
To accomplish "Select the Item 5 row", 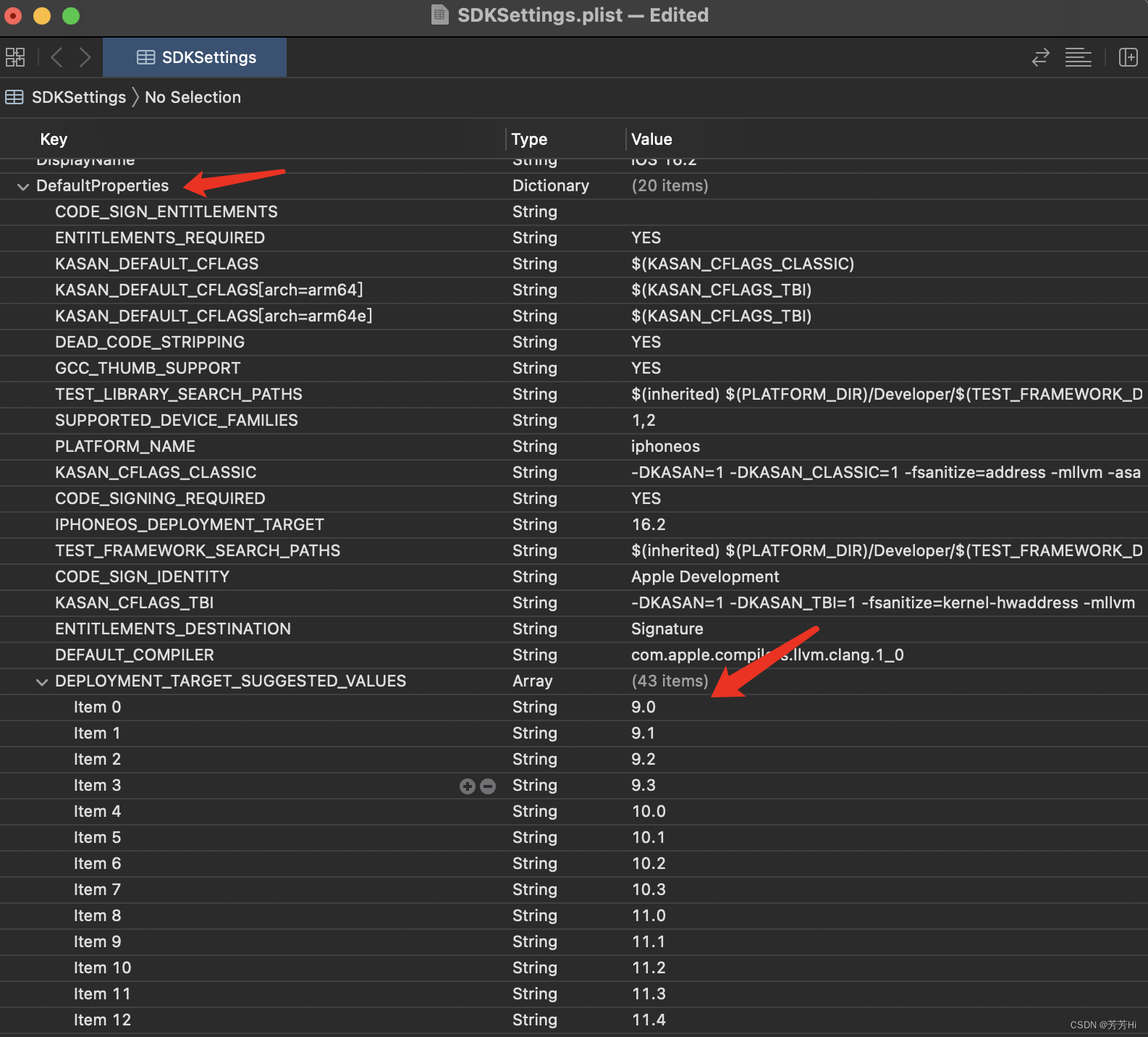I will (x=574, y=837).
